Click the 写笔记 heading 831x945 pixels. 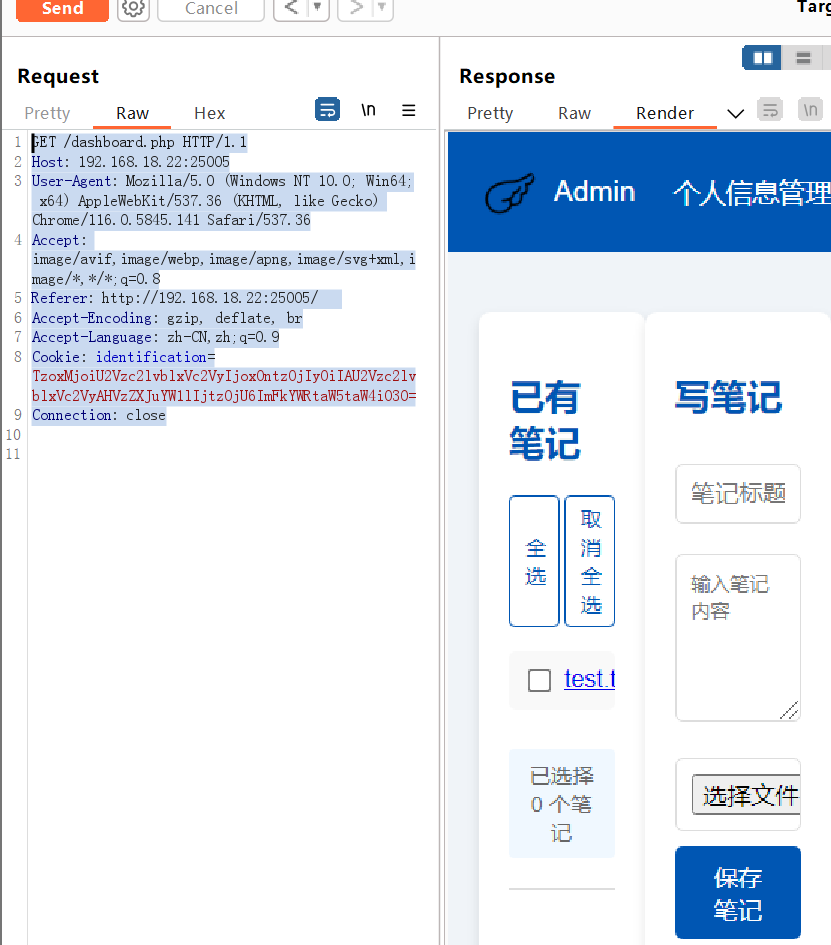[x=728, y=398]
